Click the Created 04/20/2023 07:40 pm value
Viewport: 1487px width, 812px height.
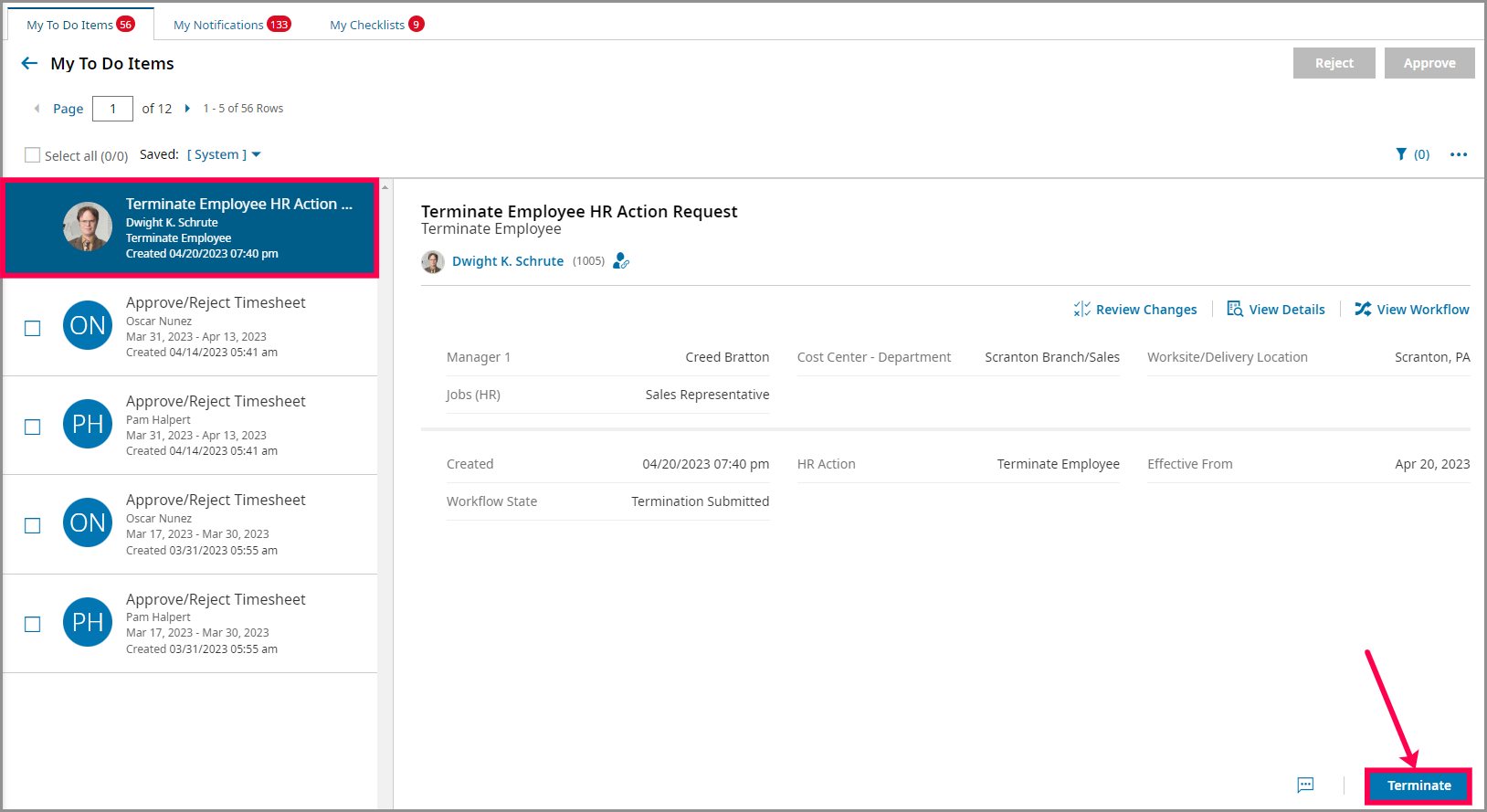[705, 464]
